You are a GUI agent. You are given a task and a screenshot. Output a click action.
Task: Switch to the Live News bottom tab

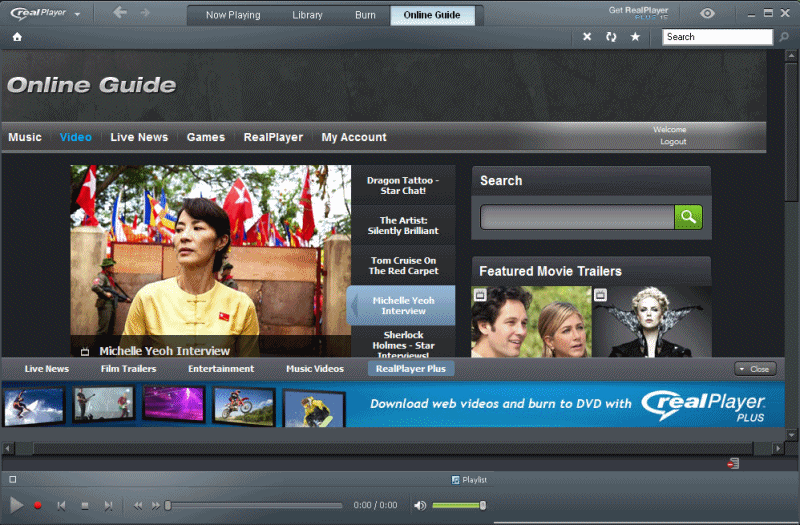(x=46, y=368)
